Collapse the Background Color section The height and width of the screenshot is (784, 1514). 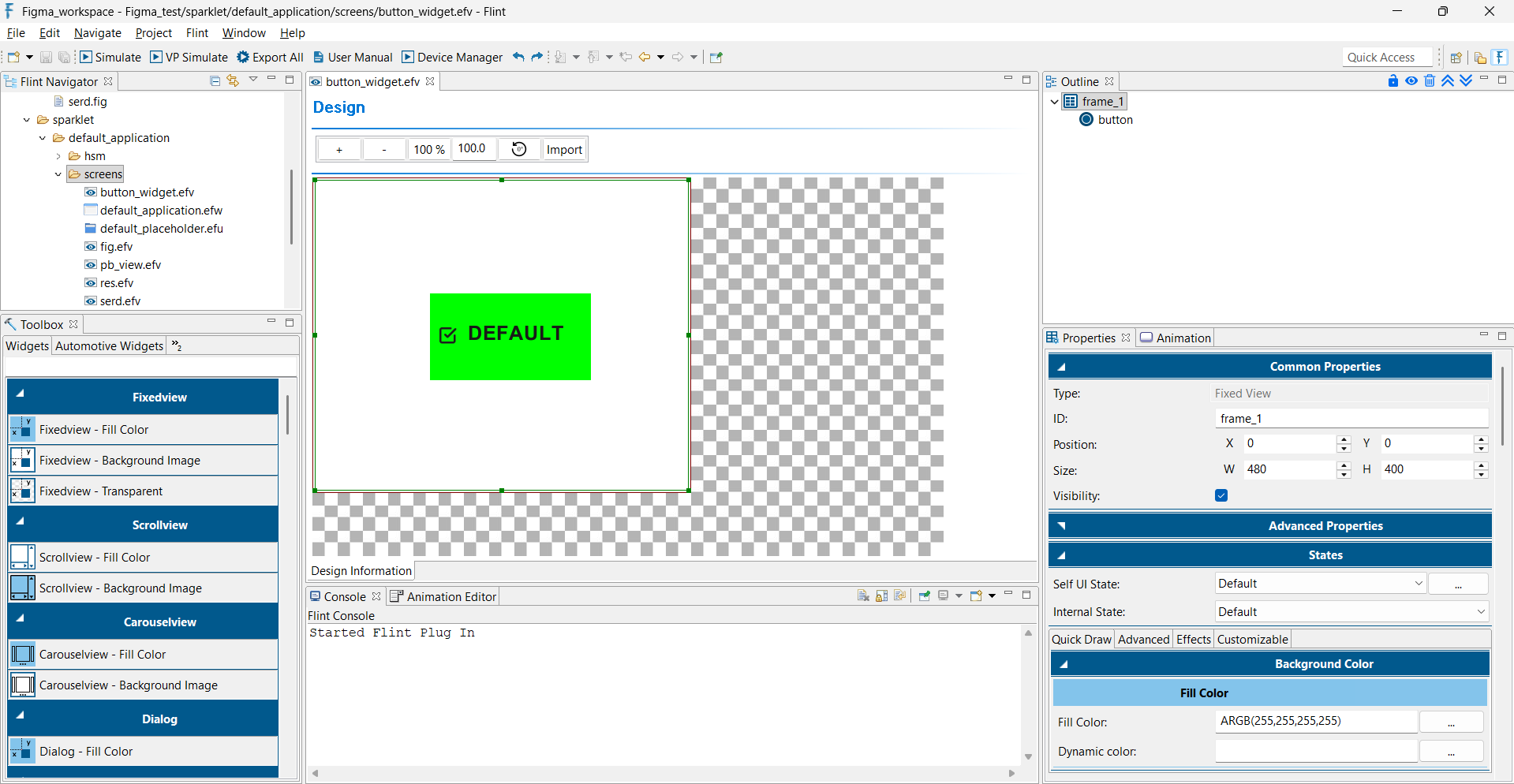click(1063, 664)
